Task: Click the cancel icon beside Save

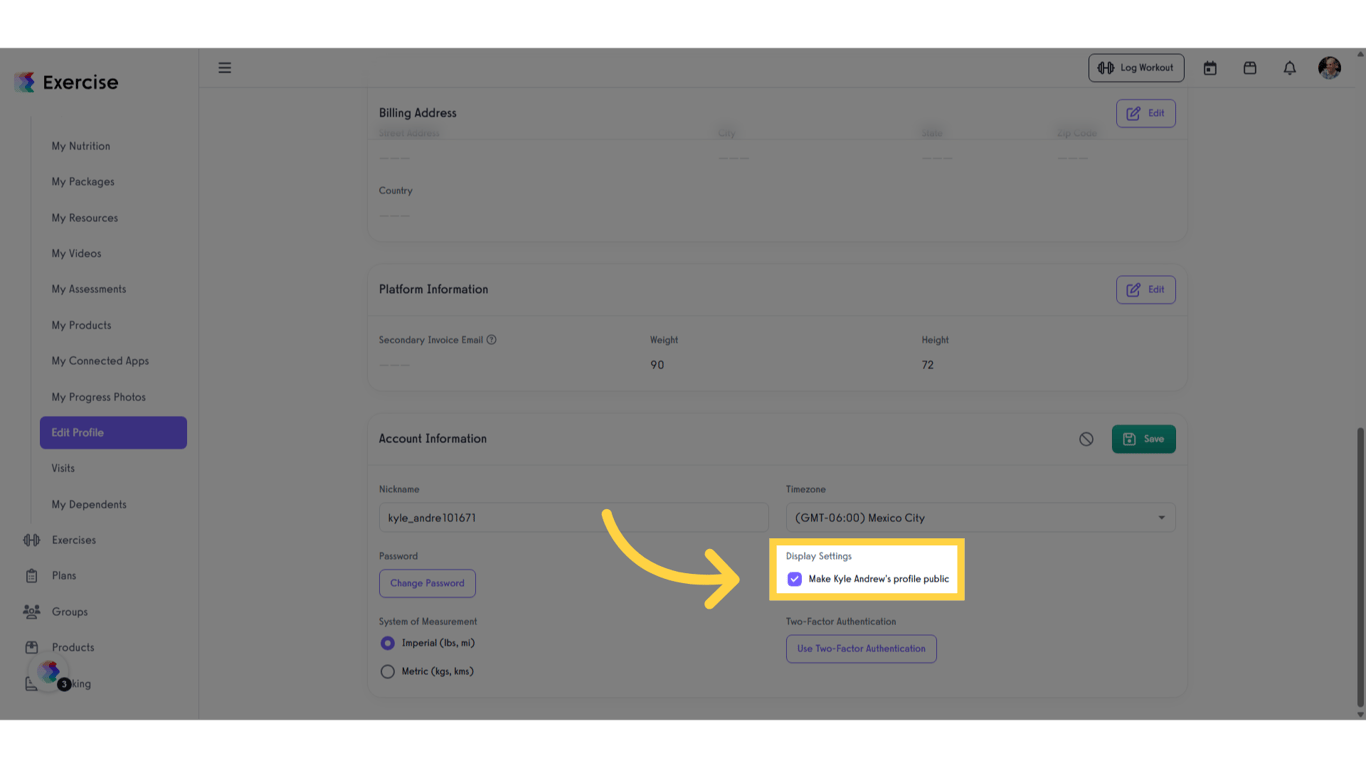Action: [x=1086, y=439]
